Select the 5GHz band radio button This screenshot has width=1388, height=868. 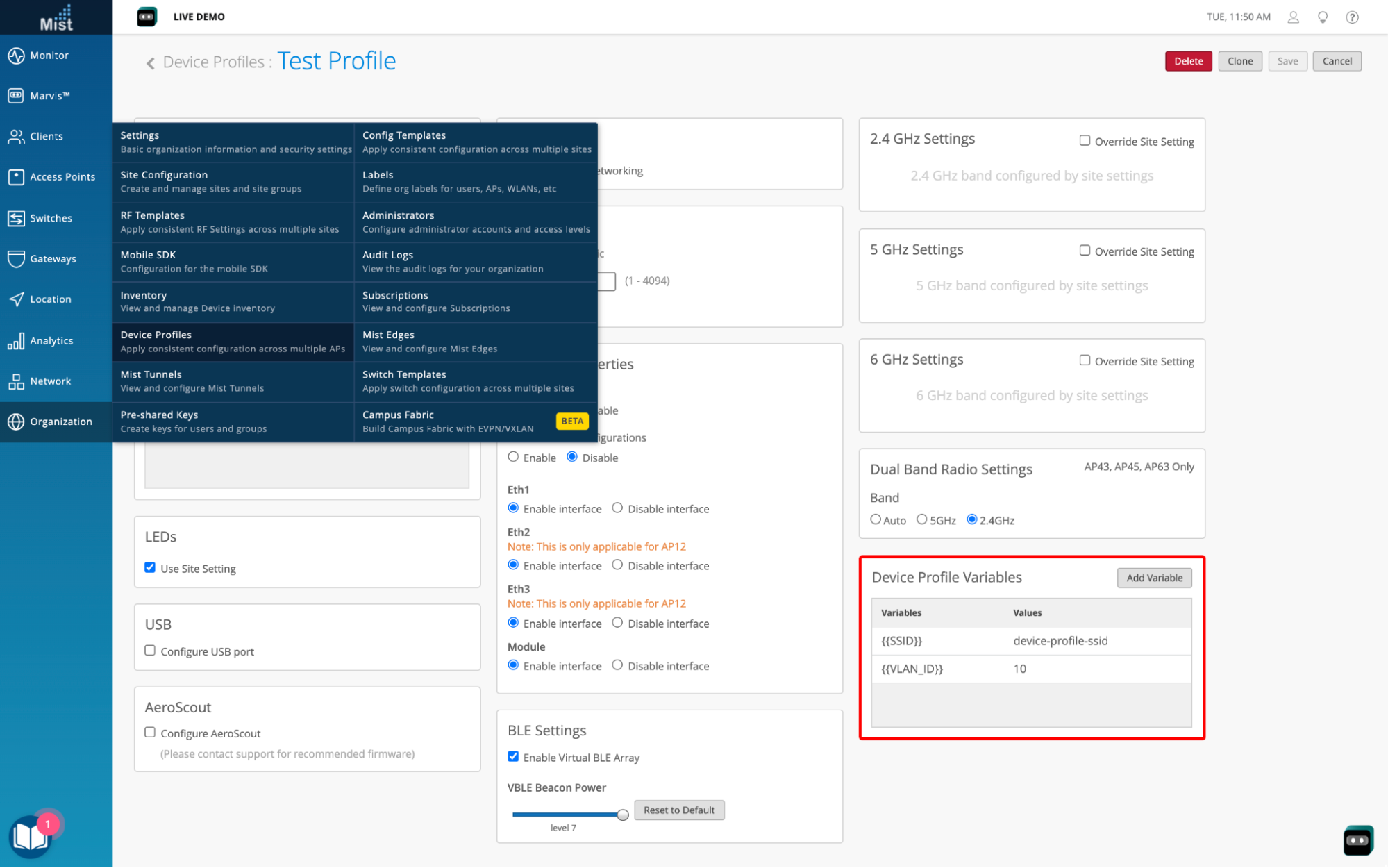click(922, 519)
